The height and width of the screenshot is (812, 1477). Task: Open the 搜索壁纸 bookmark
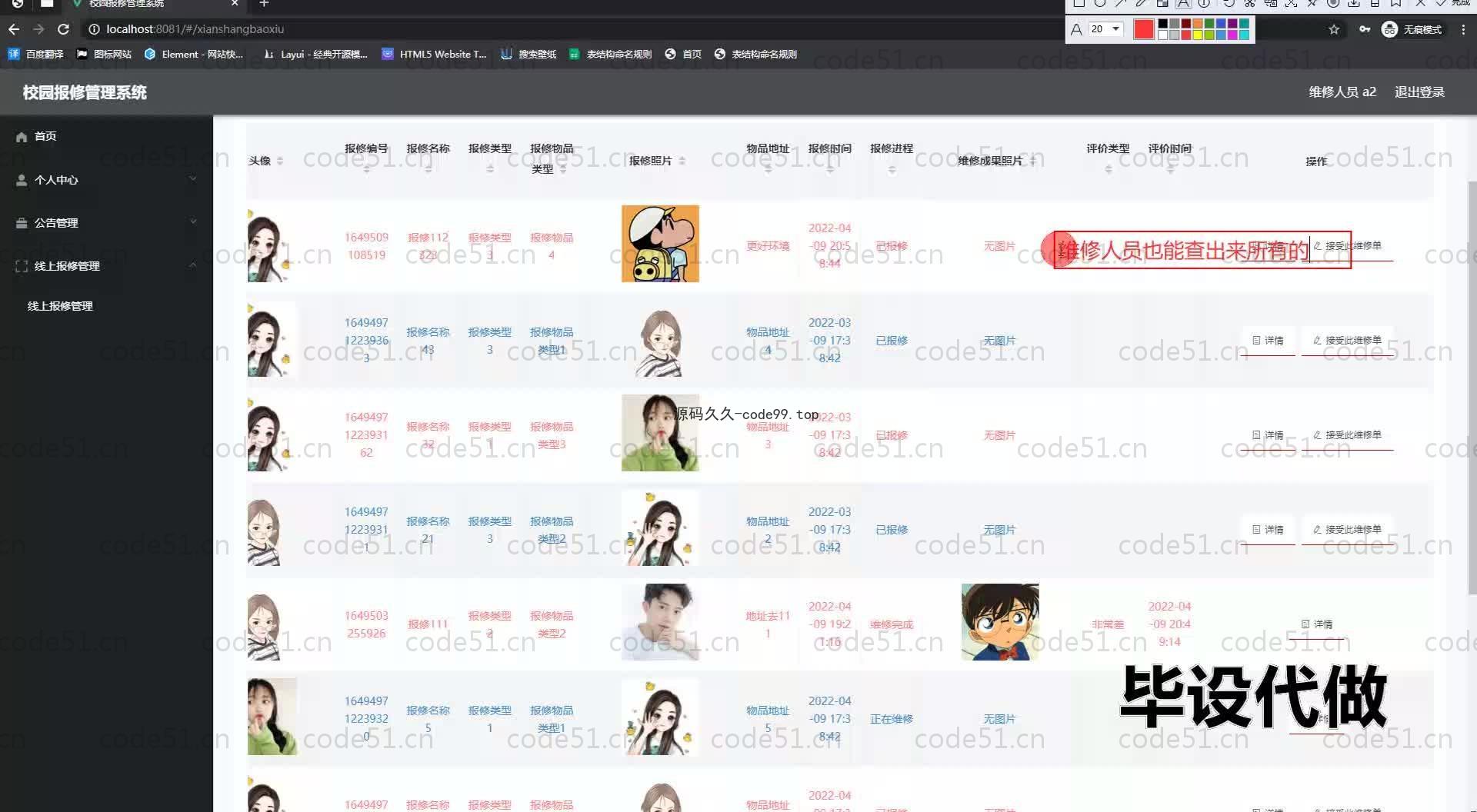(x=528, y=54)
